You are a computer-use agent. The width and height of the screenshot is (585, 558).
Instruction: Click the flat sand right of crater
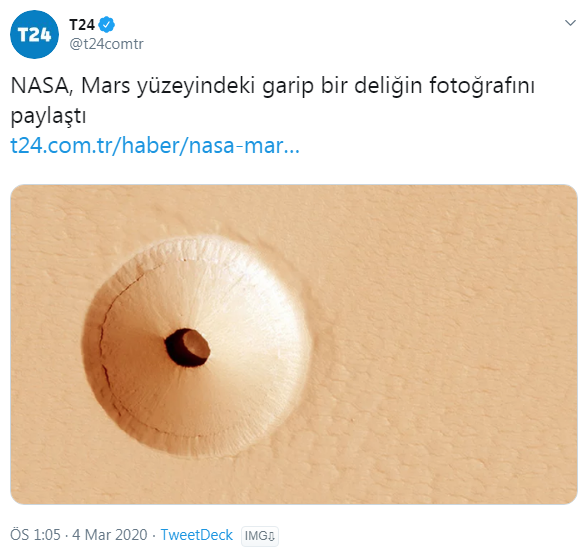tap(448, 347)
